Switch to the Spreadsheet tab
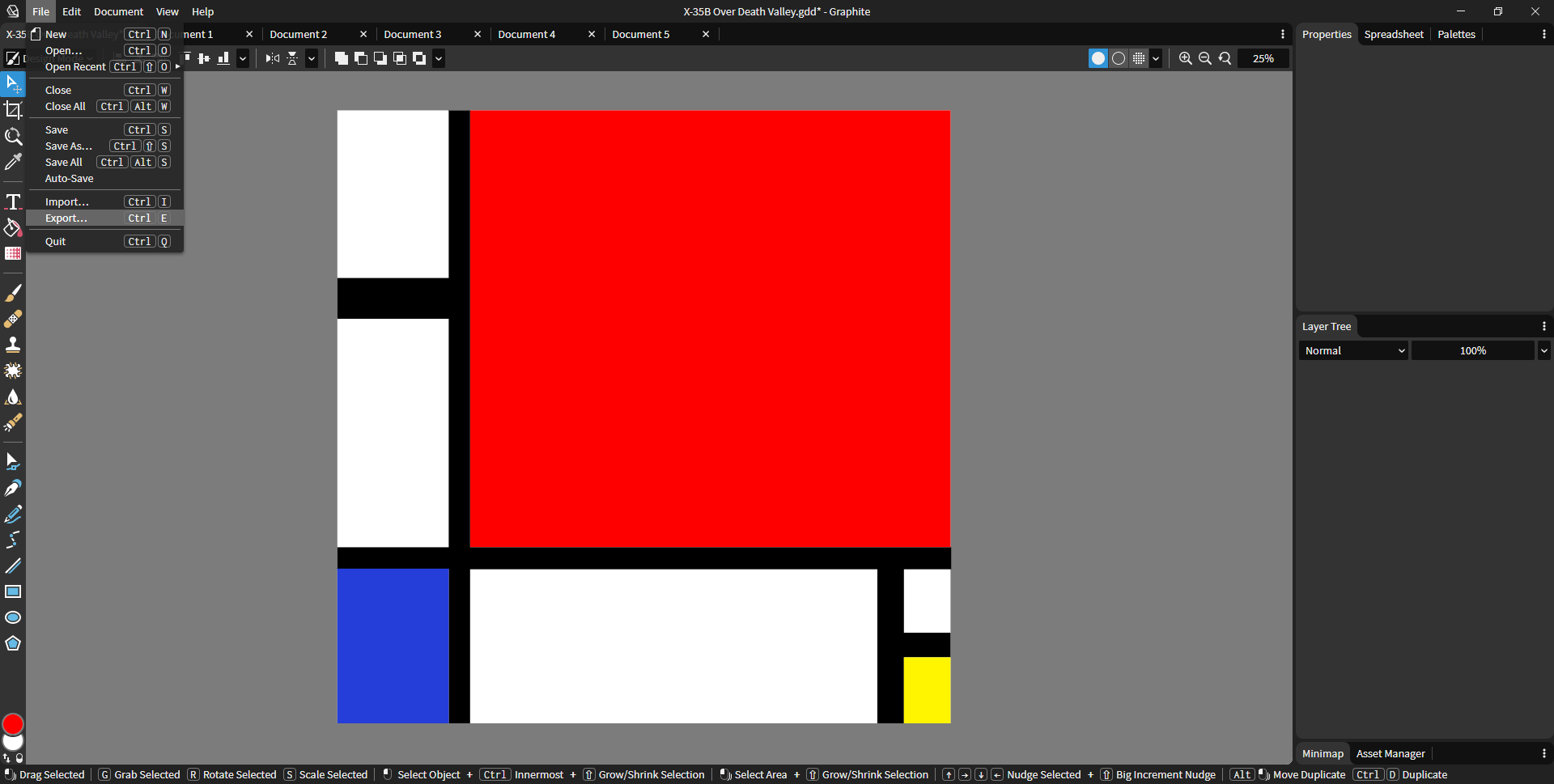This screenshot has height=784, width=1554. 1394,34
